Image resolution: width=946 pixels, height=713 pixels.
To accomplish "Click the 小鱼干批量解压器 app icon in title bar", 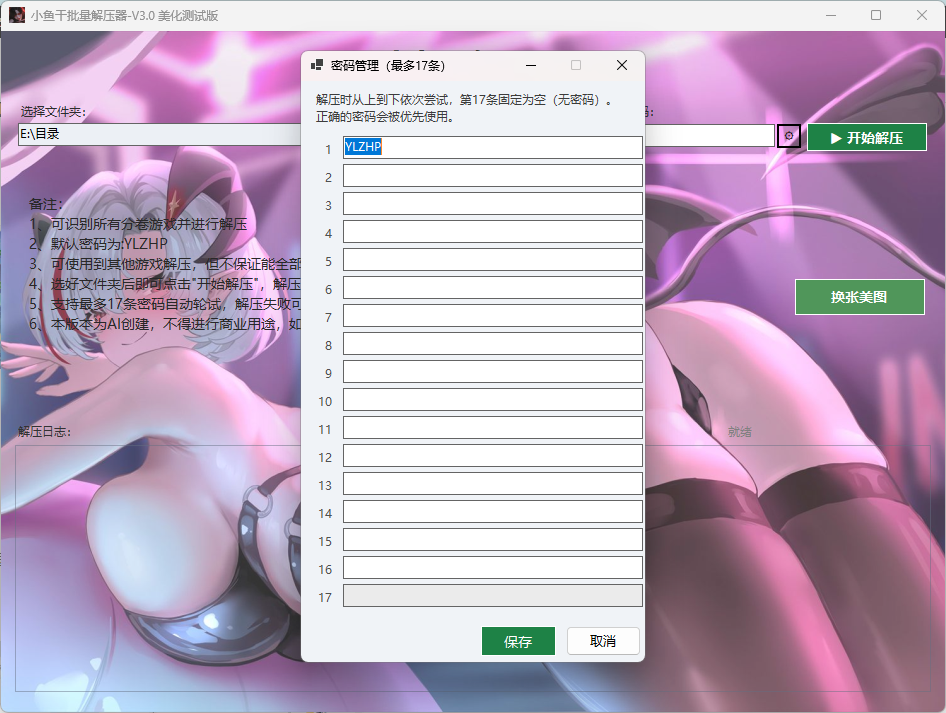I will pyautogui.click(x=17, y=15).
